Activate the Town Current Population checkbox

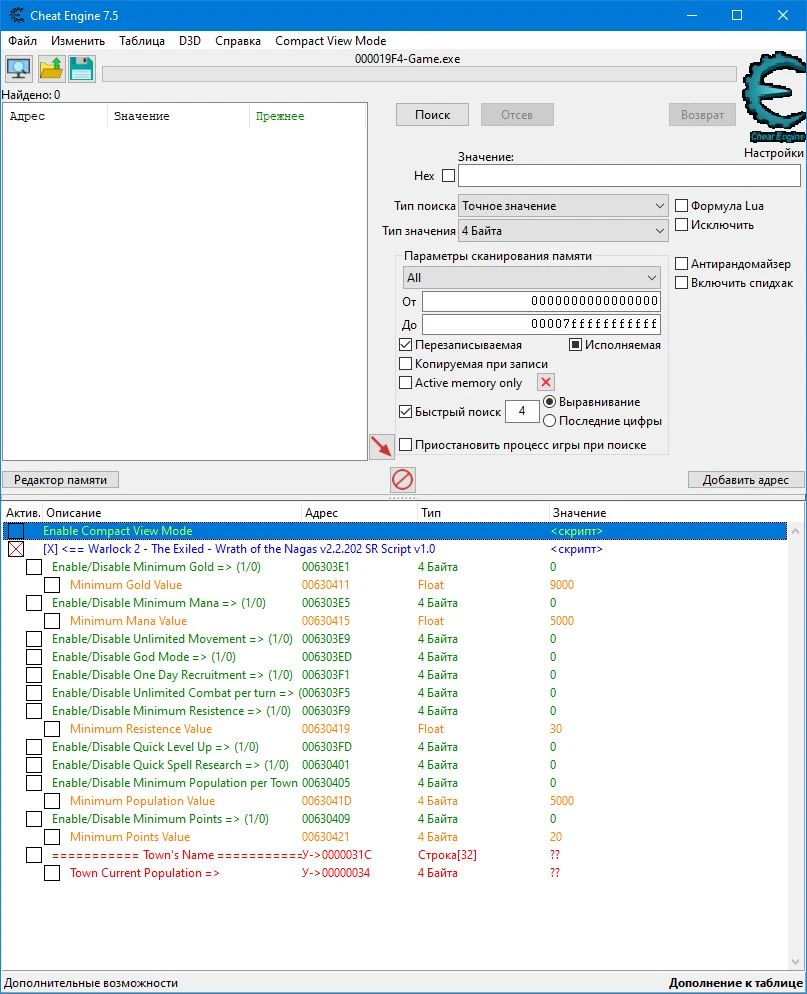coord(52,873)
